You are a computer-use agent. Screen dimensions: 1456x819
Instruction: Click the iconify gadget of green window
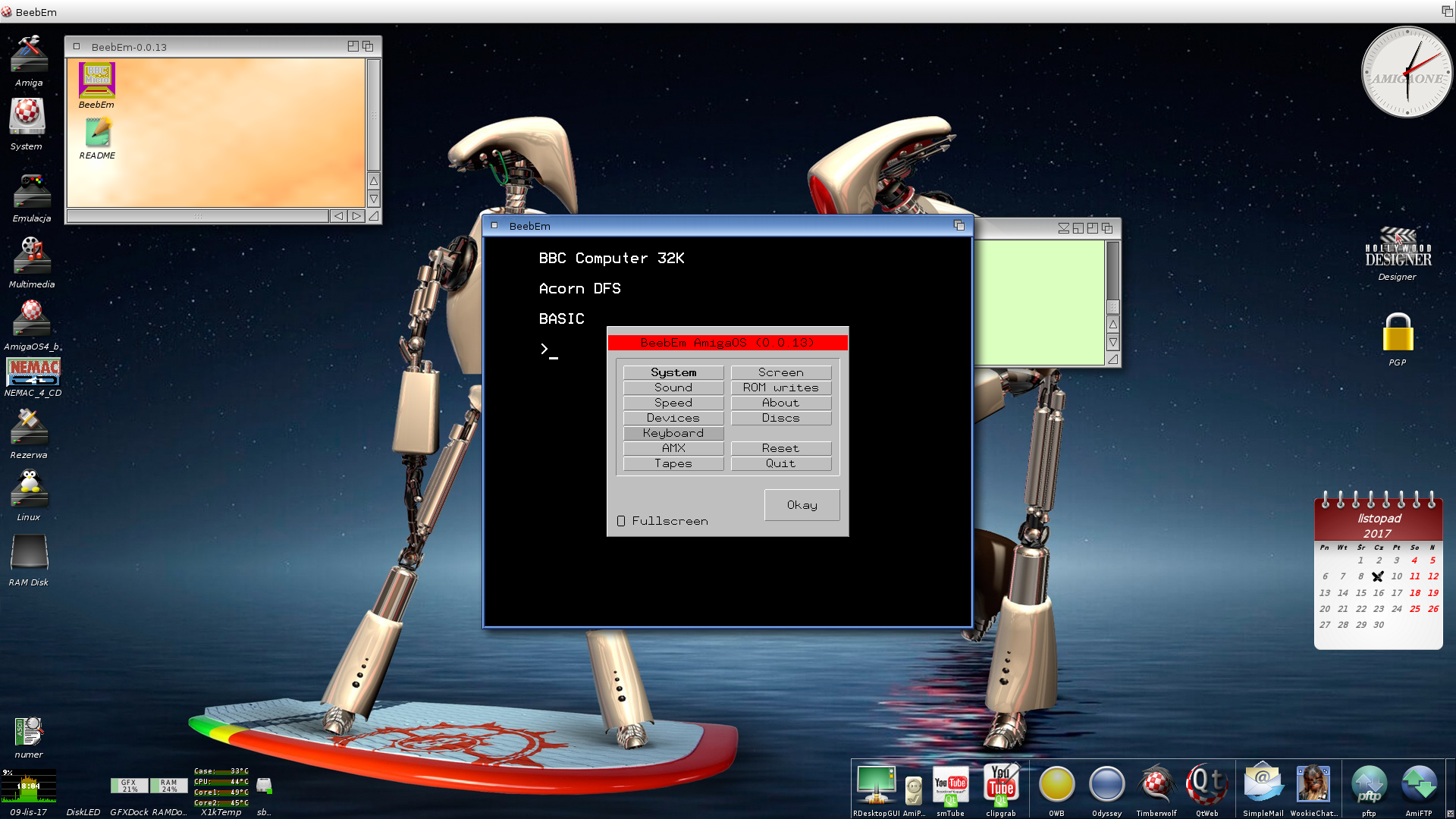click(1063, 227)
